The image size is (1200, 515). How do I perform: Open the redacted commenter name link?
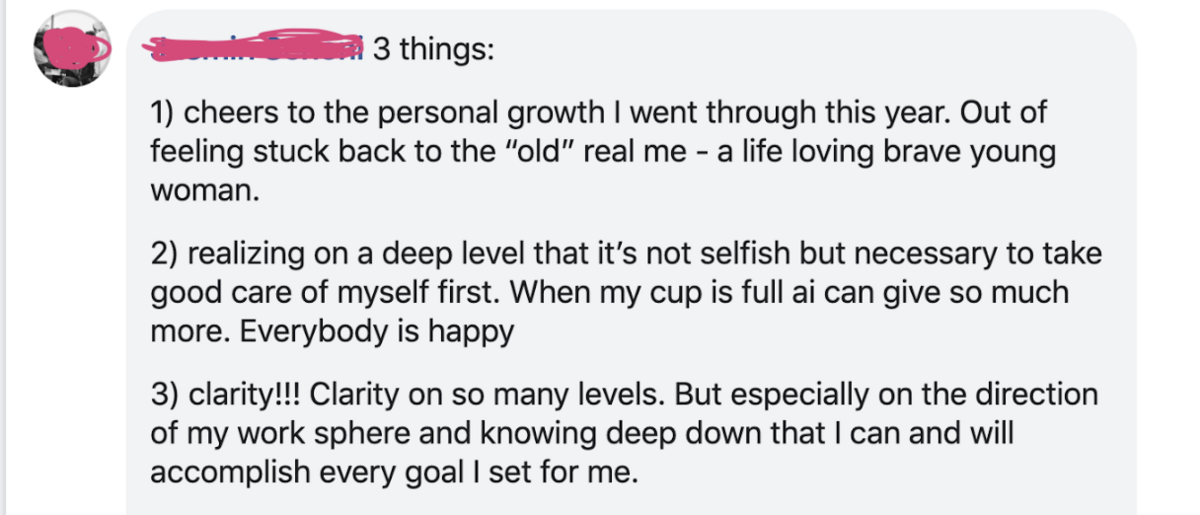pos(256,48)
